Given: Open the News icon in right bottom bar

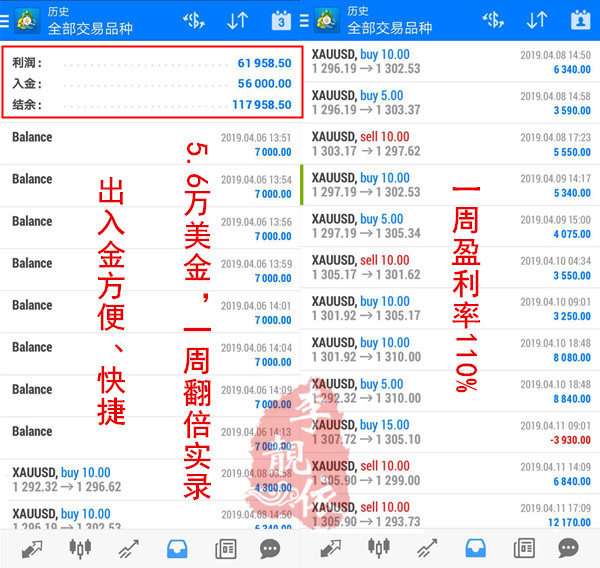Looking at the screenshot, I should tap(522, 548).
